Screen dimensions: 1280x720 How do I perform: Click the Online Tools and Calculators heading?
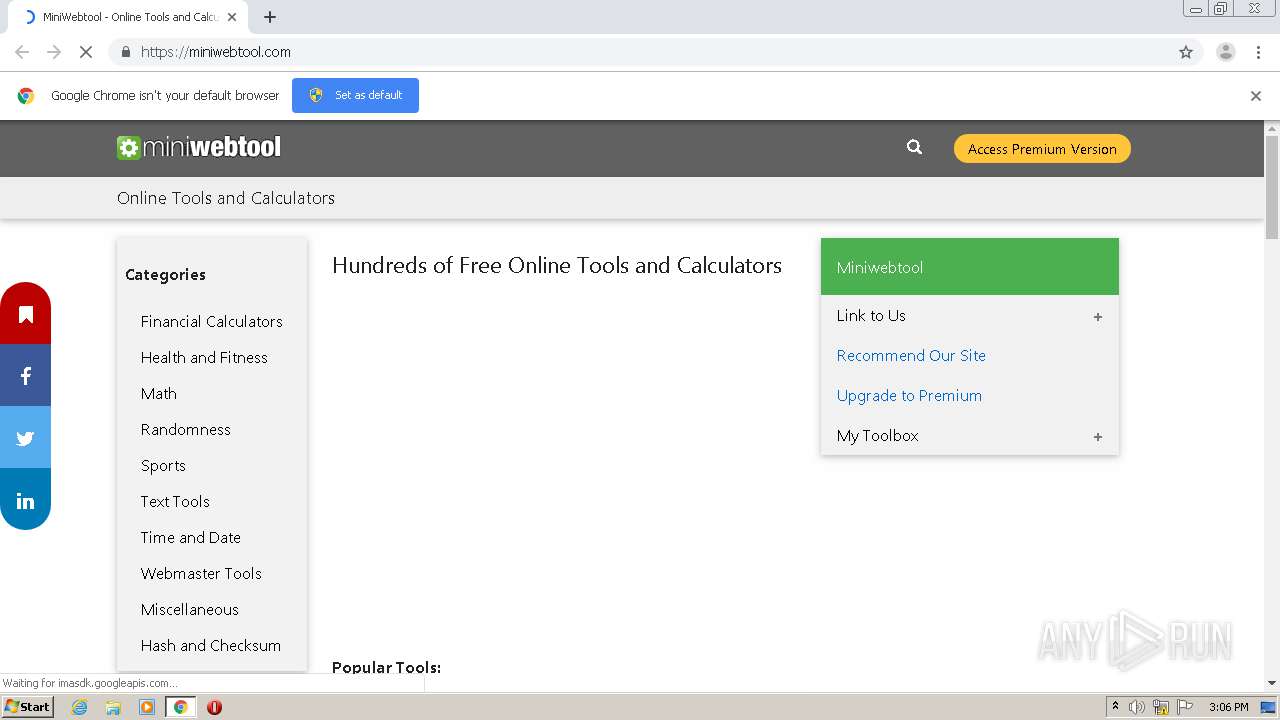[x=226, y=198]
